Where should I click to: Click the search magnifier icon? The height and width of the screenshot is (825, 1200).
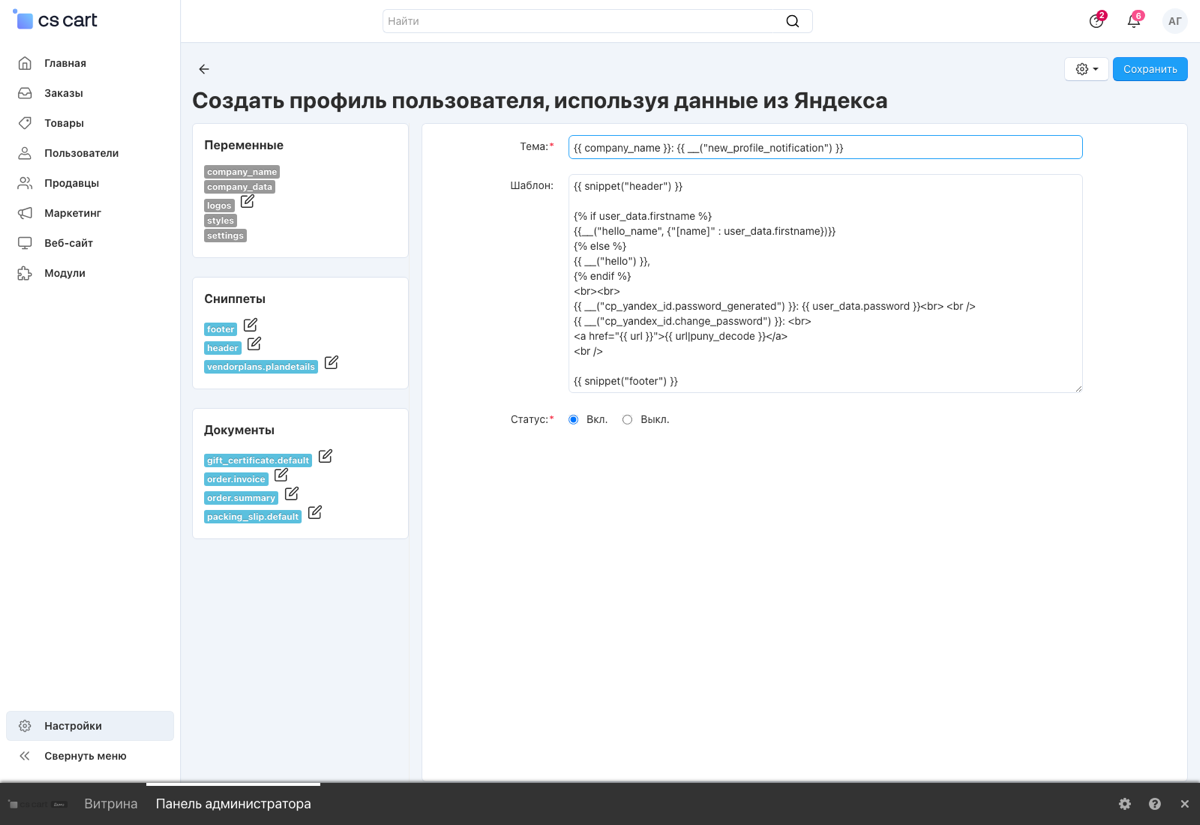click(793, 21)
